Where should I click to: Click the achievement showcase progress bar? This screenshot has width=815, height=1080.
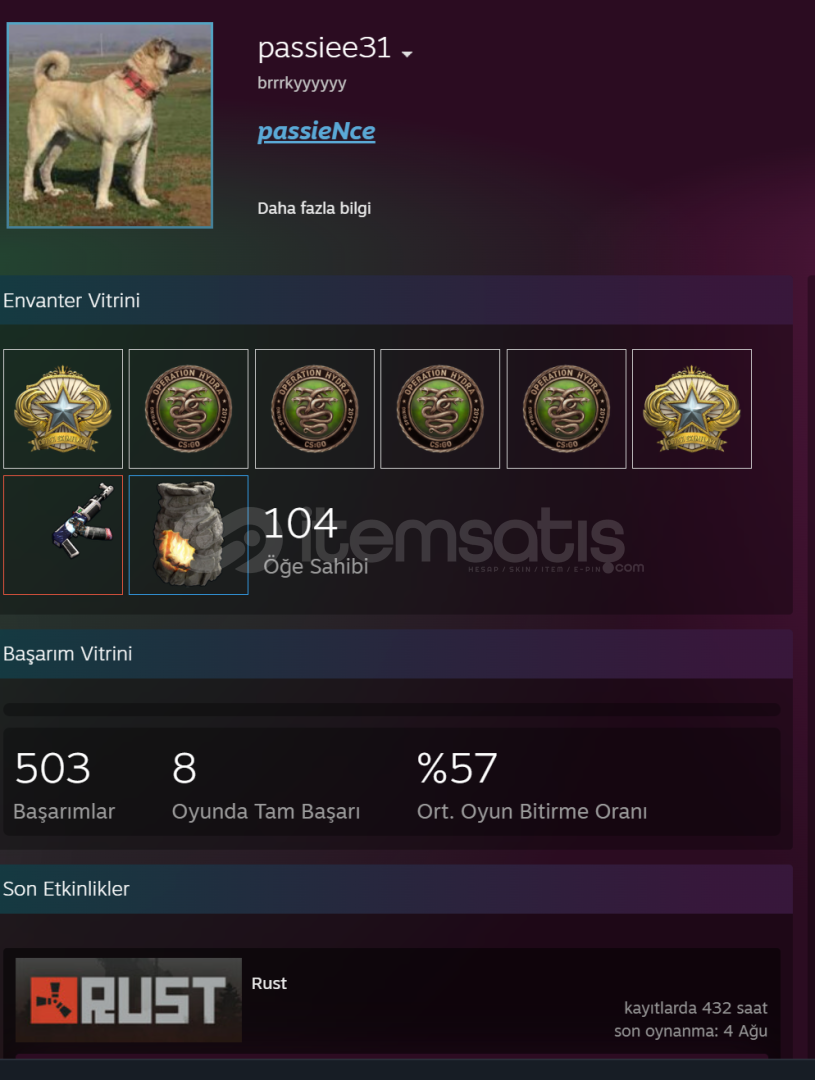pos(392,709)
